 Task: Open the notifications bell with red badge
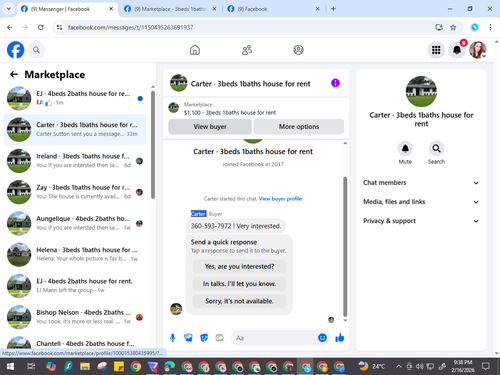[457, 50]
